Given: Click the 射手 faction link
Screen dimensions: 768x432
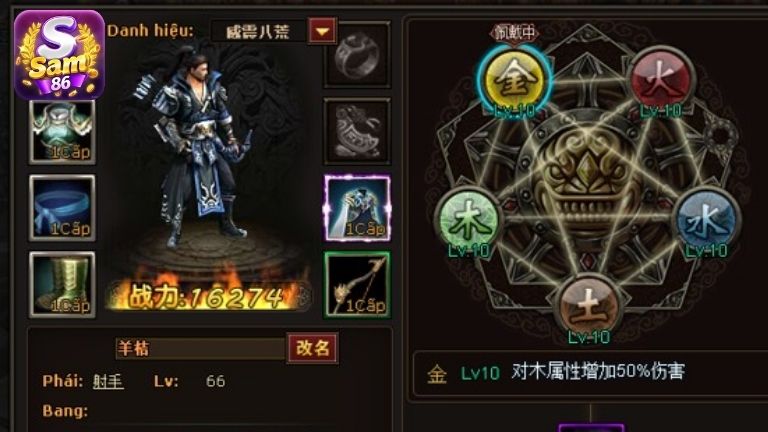Looking at the screenshot, I should tap(108, 381).
